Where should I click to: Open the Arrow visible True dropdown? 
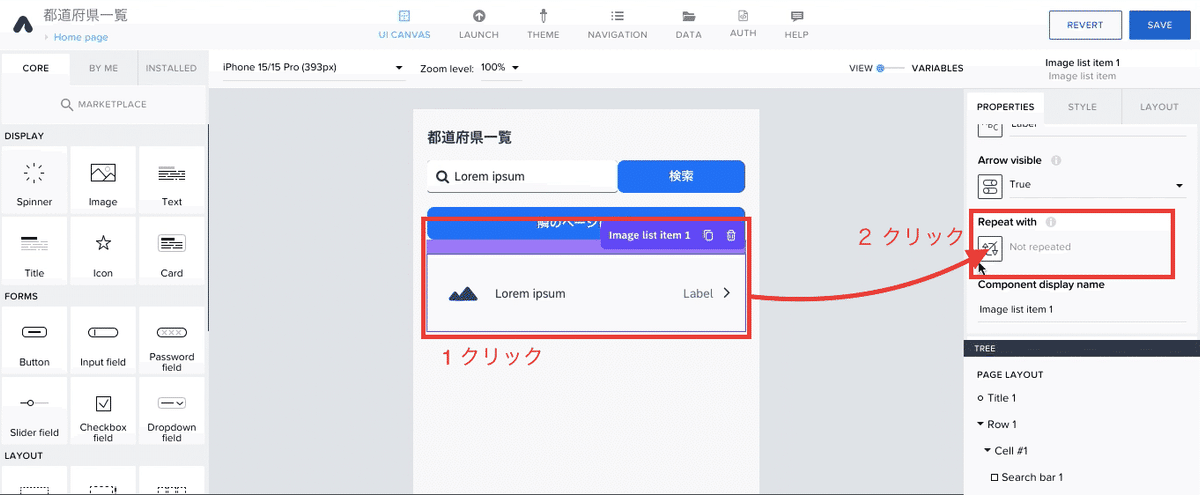pyautogui.click(x=1097, y=185)
